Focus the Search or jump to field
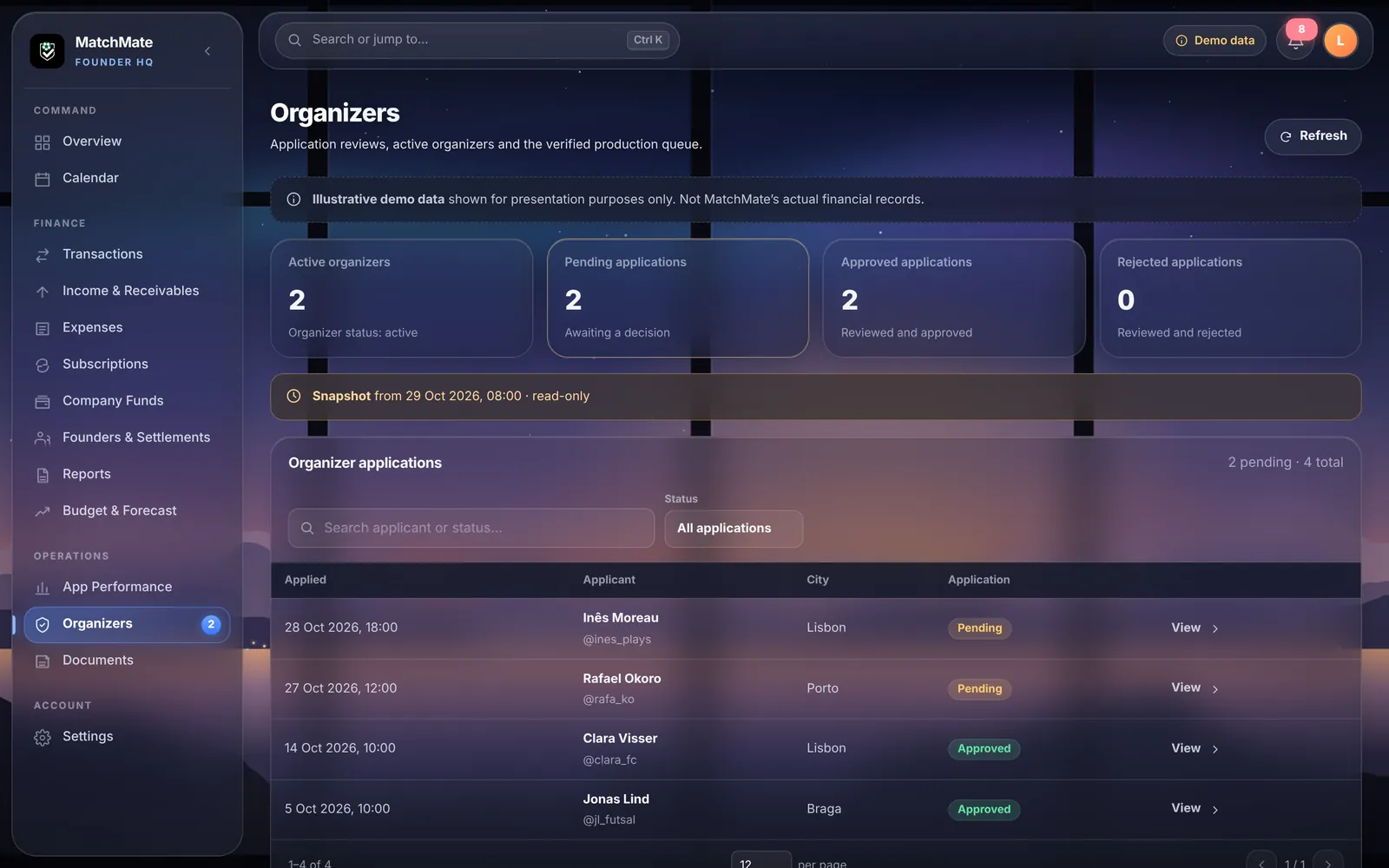1389x868 pixels. pos(477,40)
